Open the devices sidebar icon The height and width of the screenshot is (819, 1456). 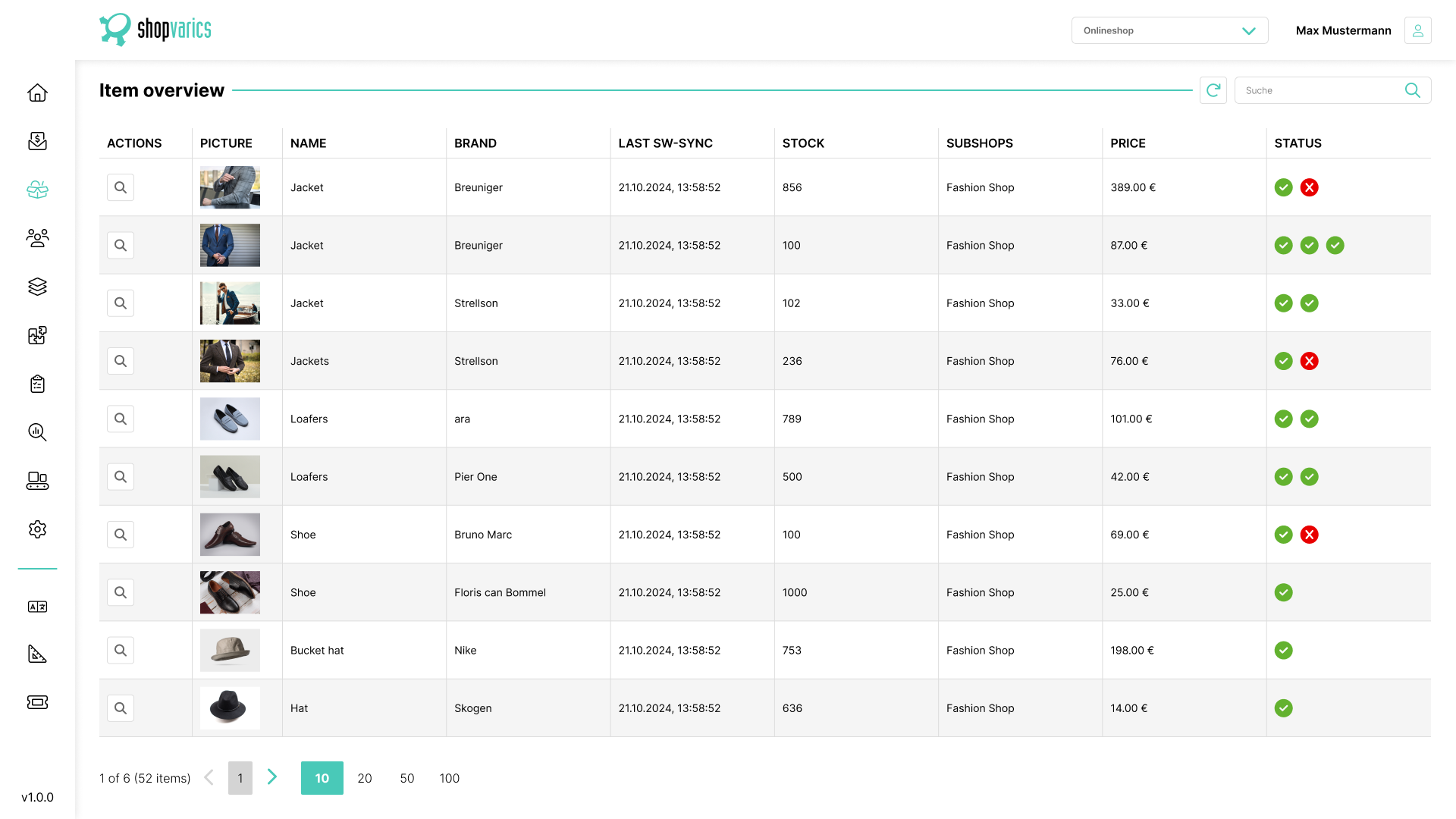pyautogui.click(x=37, y=481)
